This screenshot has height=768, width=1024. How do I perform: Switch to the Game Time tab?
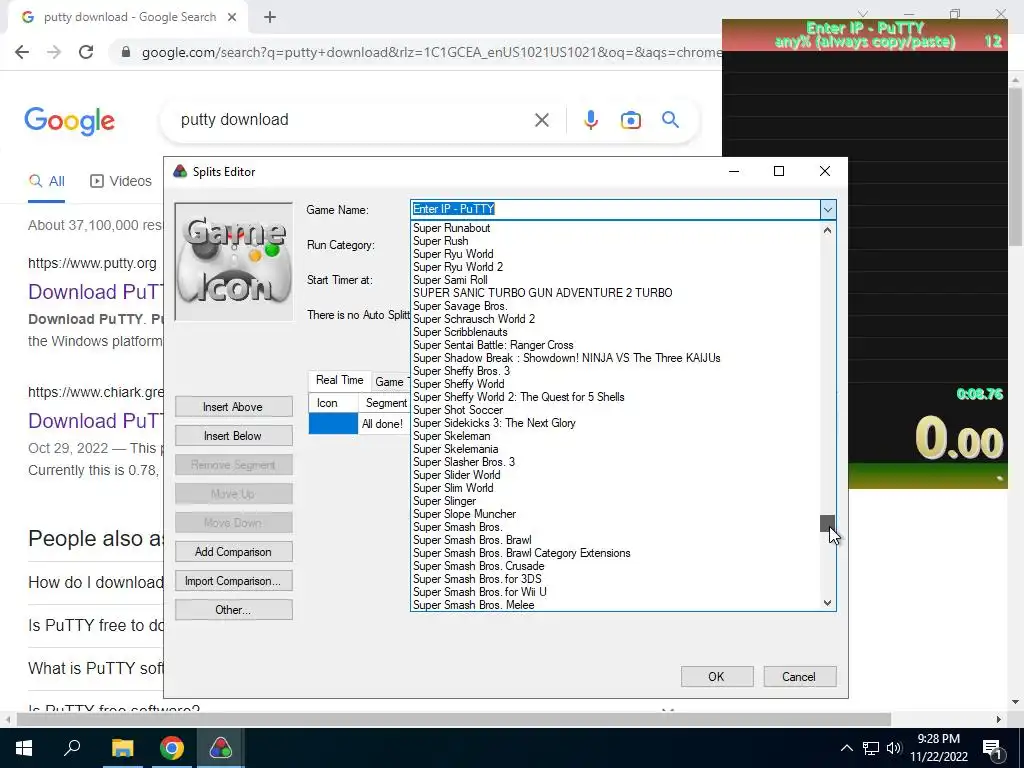click(391, 382)
